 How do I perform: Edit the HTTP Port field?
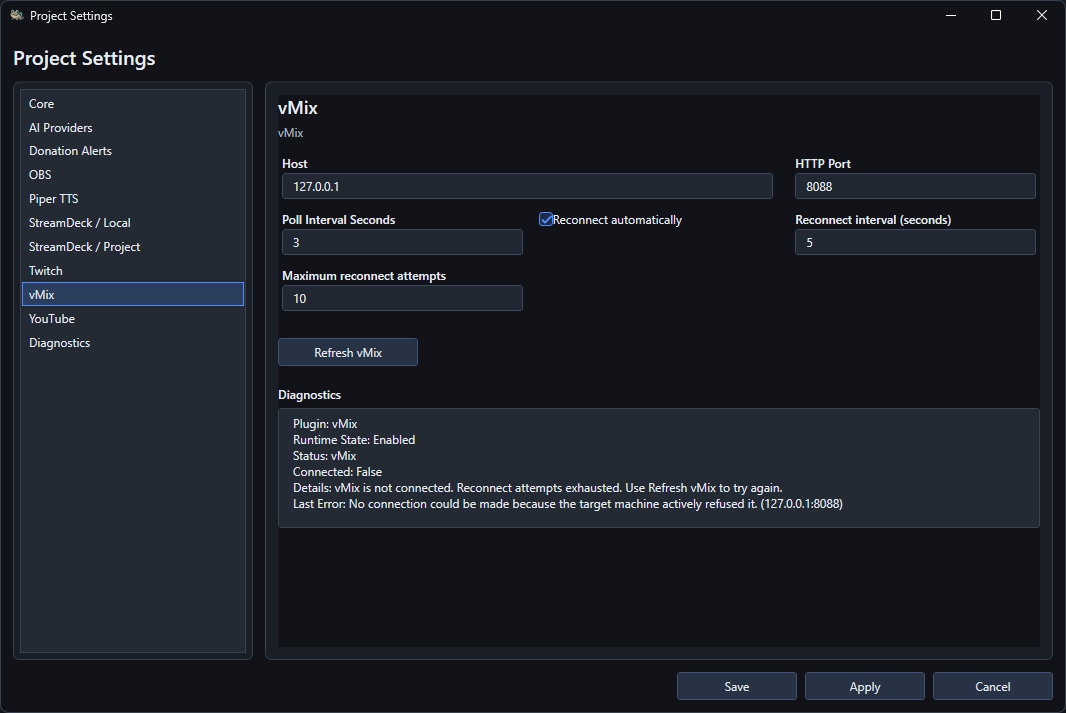[915, 186]
